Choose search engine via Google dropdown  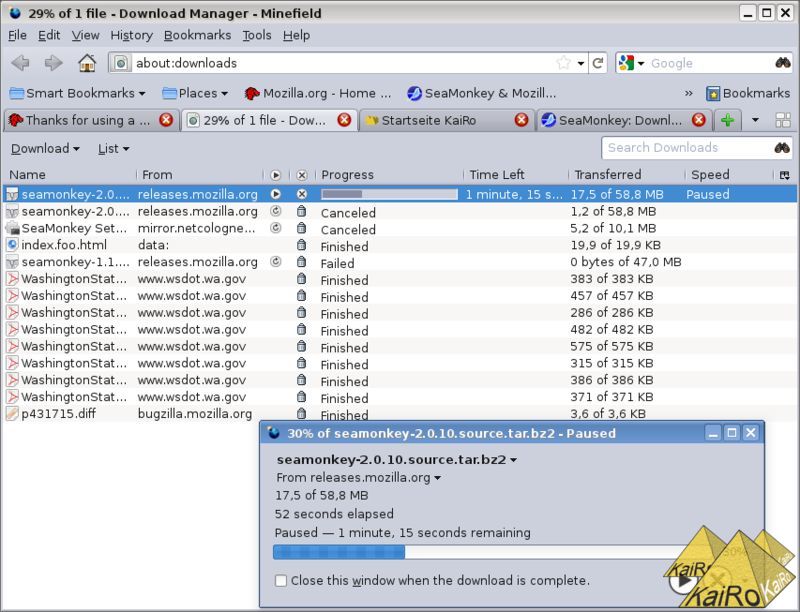tap(631, 63)
